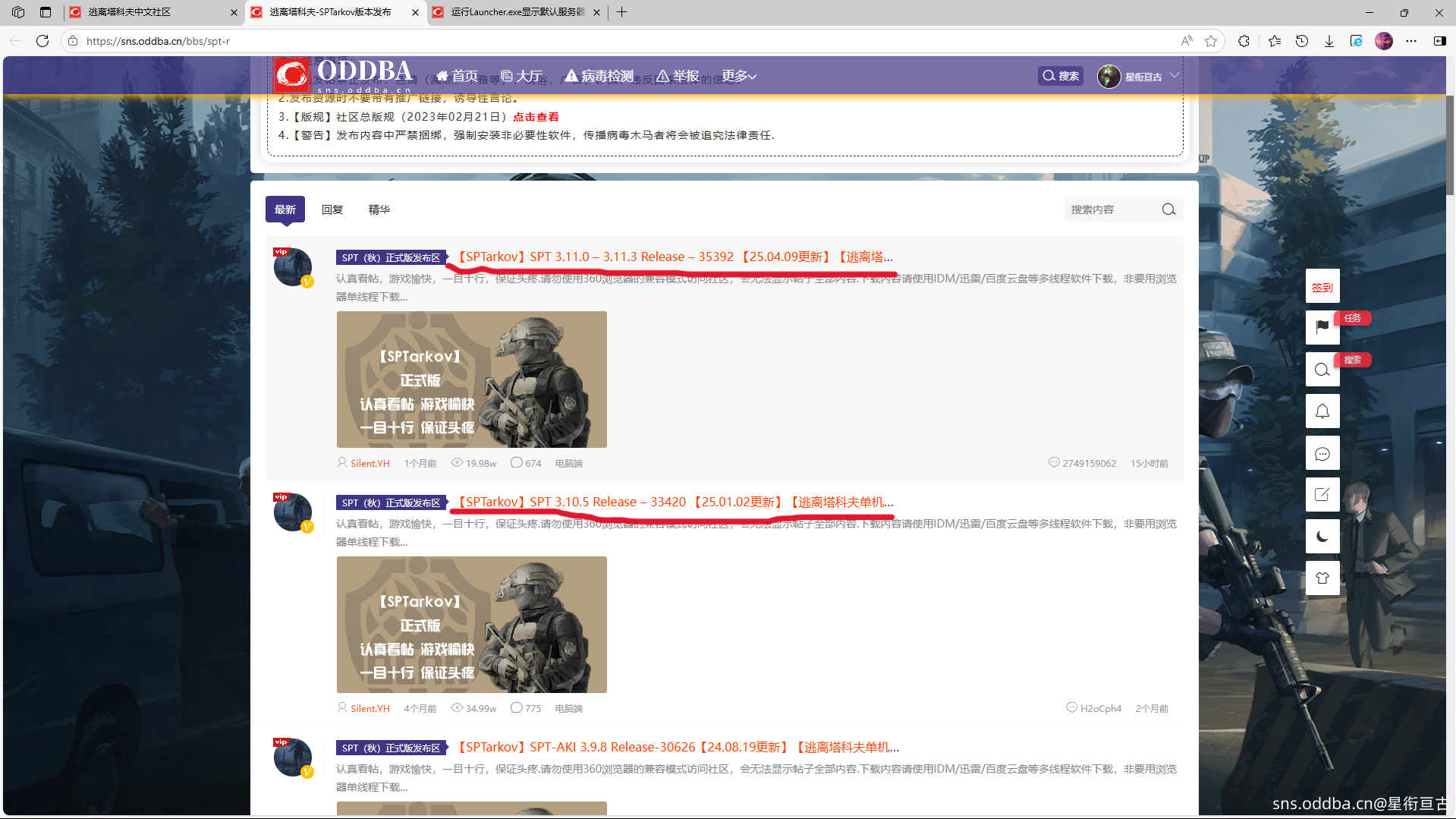The width and height of the screenshot is (1456, 819).
Task: Open the 首页 home link
Action: coord(457,76)
